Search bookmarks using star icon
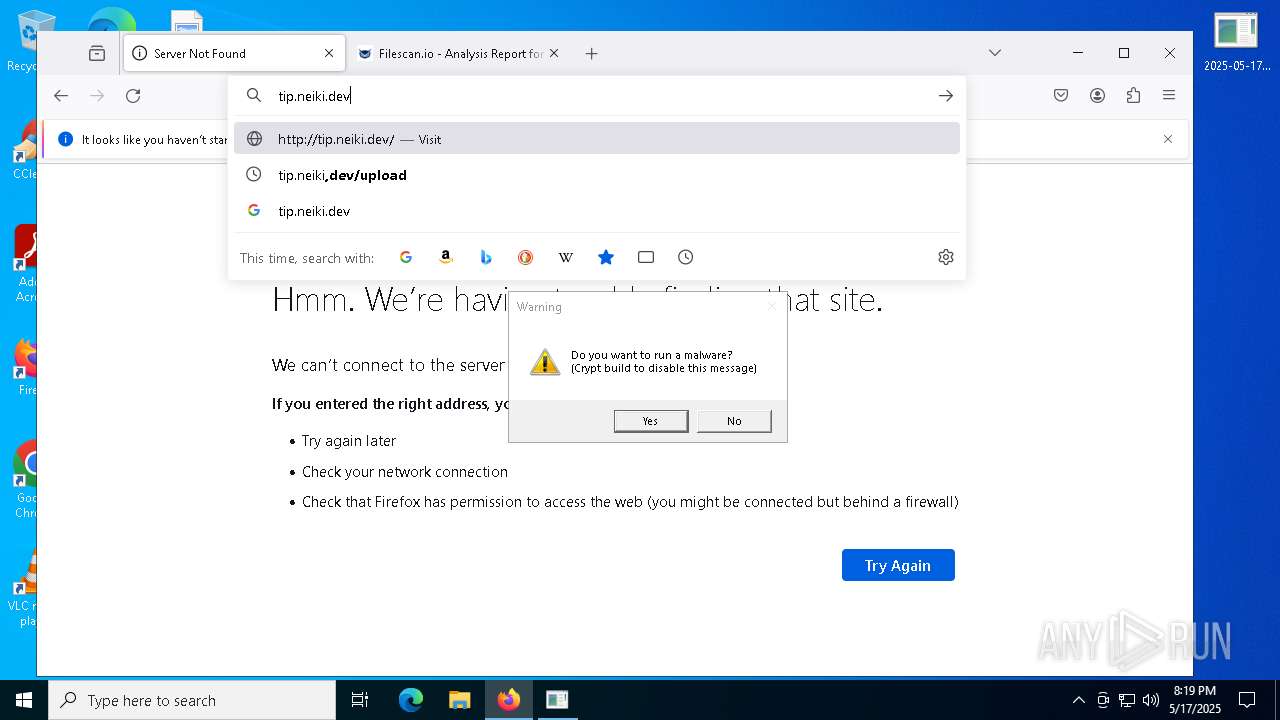Viewport: 1280px width, 720px height. pos(606,258)
